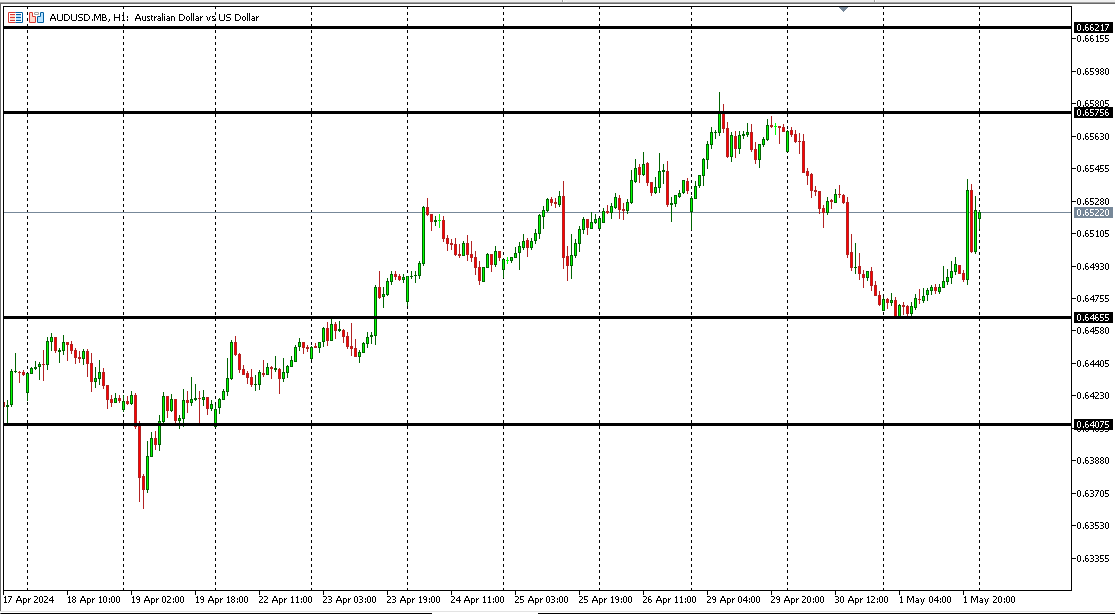Viewport: 1115px width, 614px height.
Task: Select the '29 Apr 04:00' time axis label
Action: coord(734,599)
